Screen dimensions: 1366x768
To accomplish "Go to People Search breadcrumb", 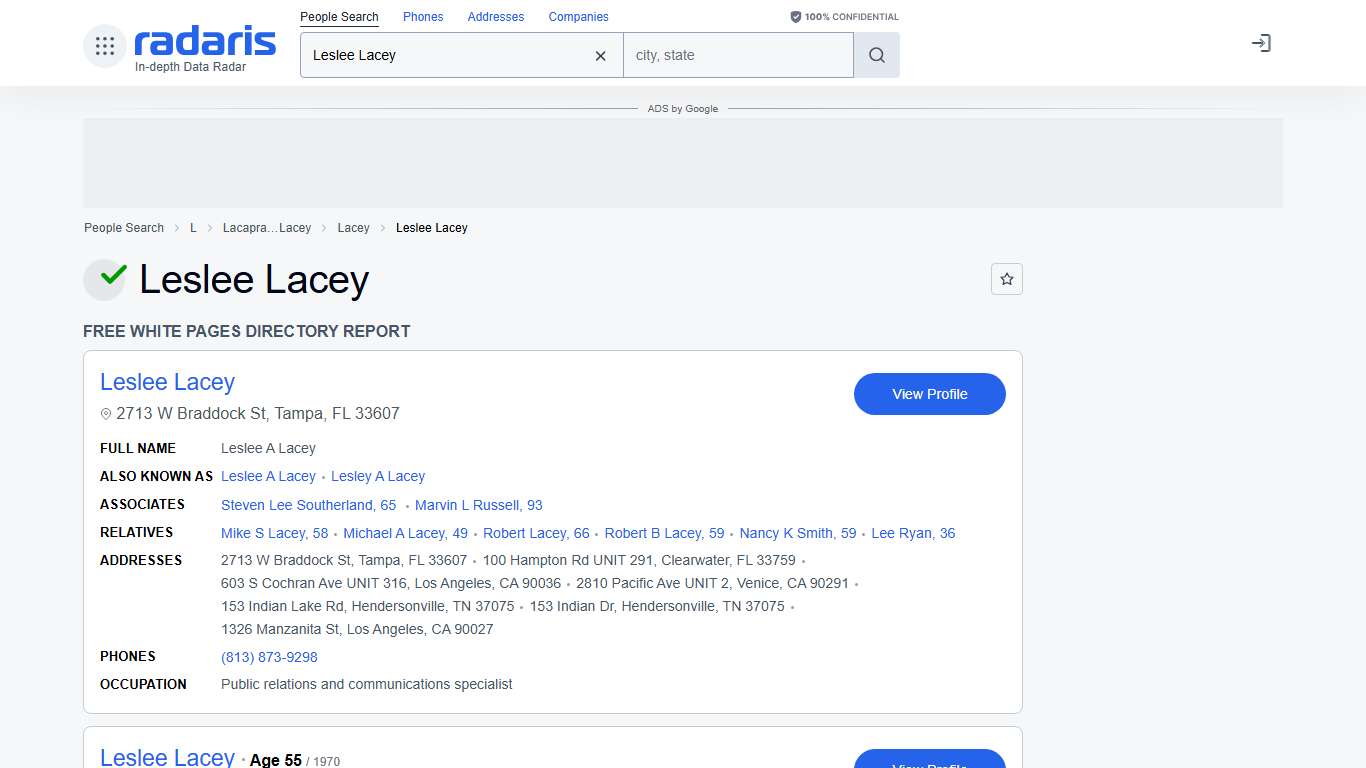I will pos(124,228).
